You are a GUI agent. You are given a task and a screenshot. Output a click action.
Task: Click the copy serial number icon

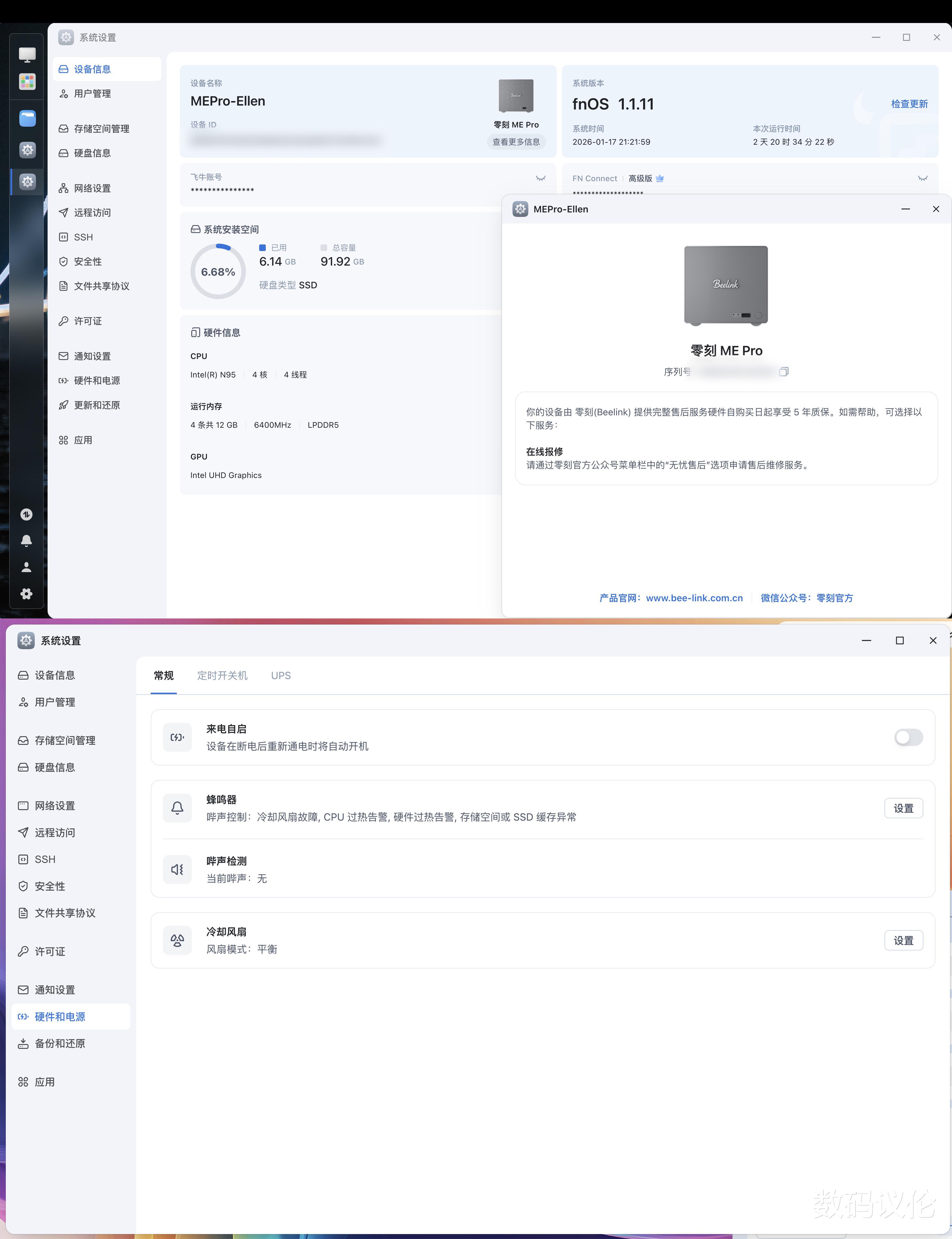(784, 372)
